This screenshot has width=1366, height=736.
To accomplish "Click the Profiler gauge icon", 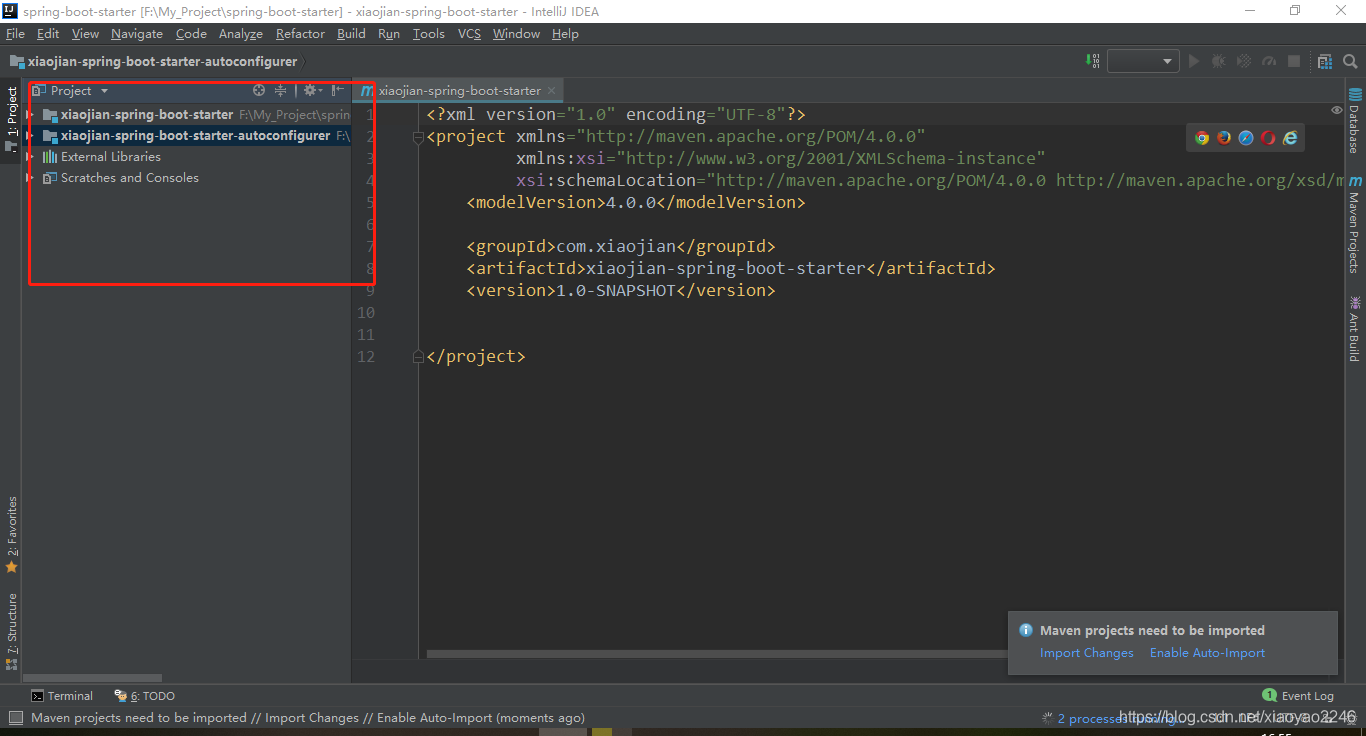I will pyautogui.click(x=1269, y=61).
